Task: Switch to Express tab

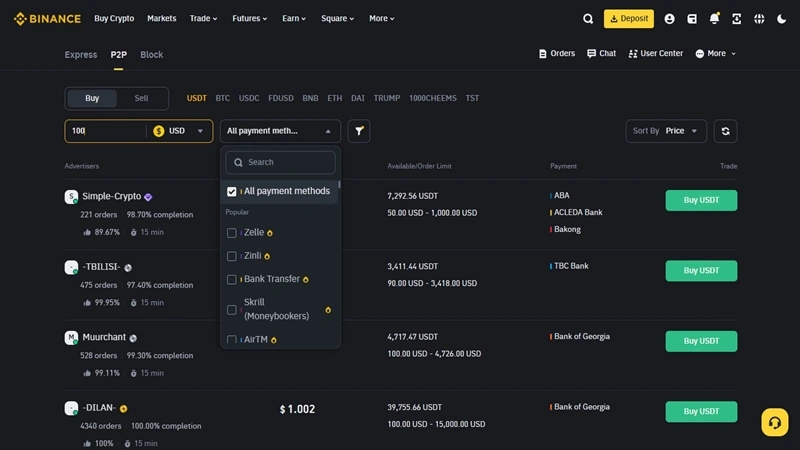Action: pos(81,55)
